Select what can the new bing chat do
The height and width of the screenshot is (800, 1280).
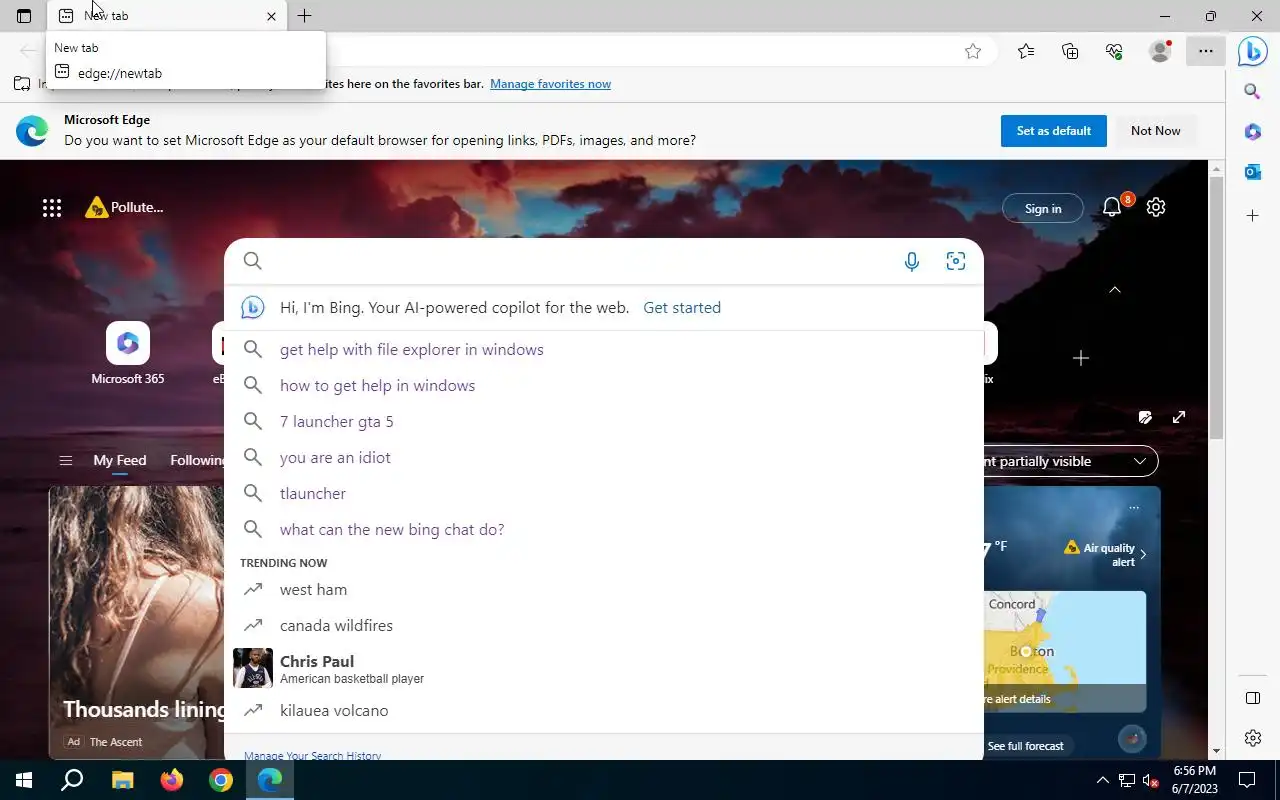coord(604,529)
